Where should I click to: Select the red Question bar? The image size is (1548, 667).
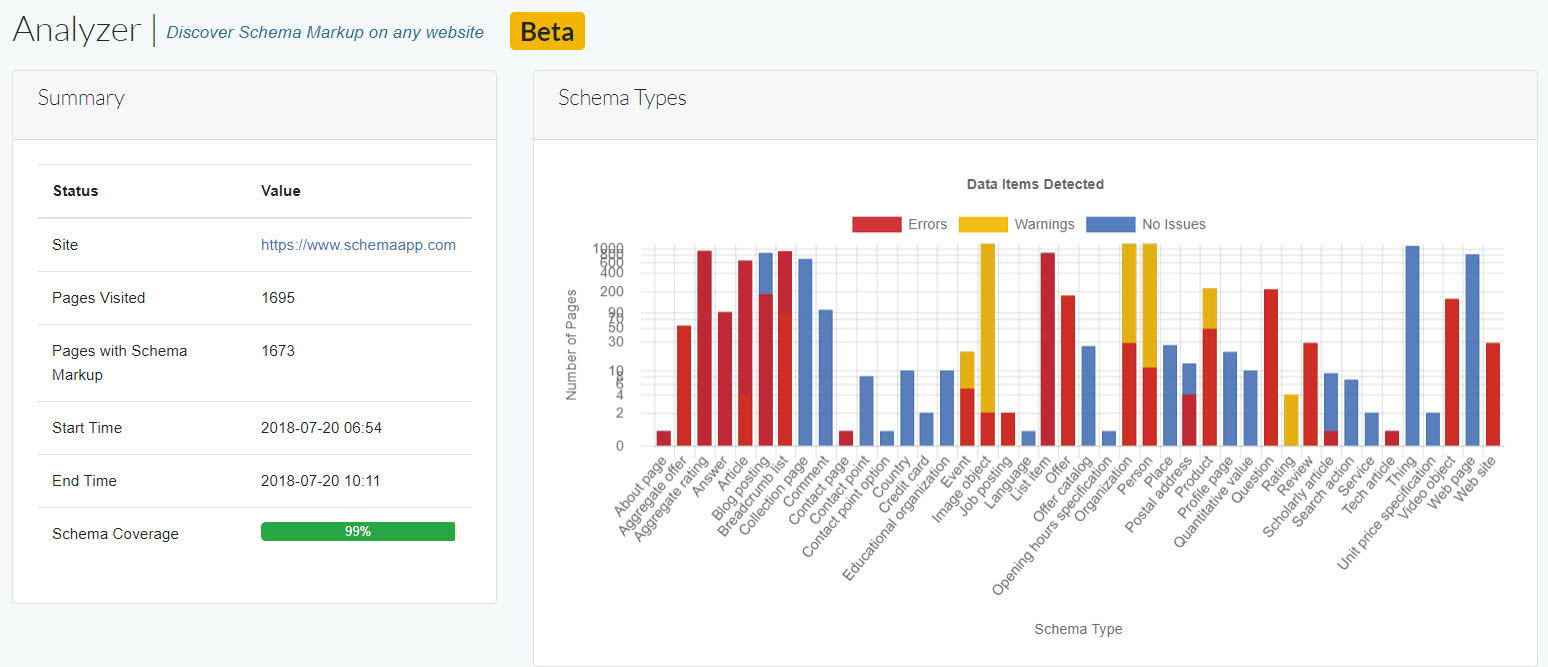coord(1271,368)
